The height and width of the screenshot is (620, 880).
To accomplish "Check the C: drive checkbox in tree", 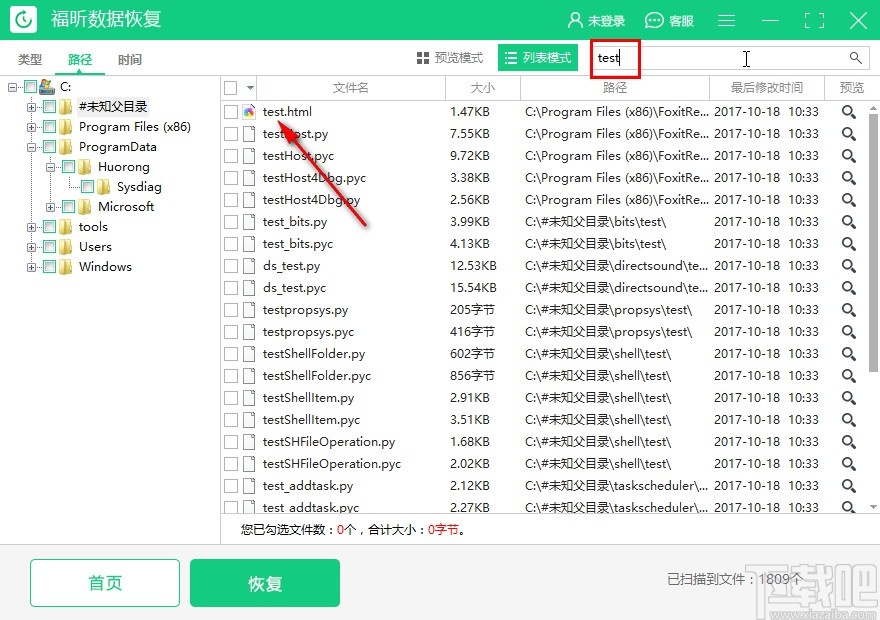I will 30,86.
